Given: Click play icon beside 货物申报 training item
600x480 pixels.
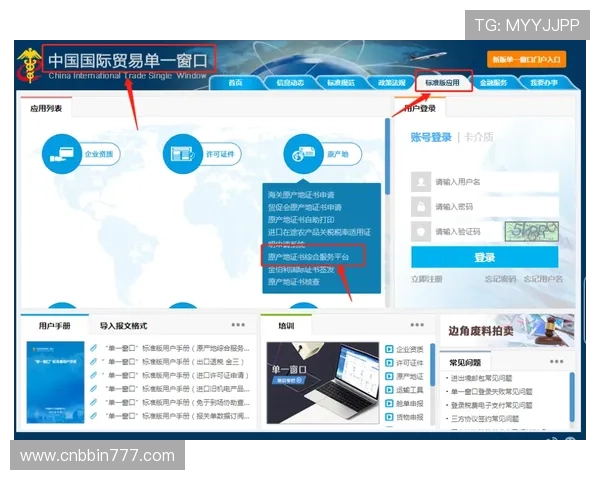Looking at the screenshot, I should point(389,417).
